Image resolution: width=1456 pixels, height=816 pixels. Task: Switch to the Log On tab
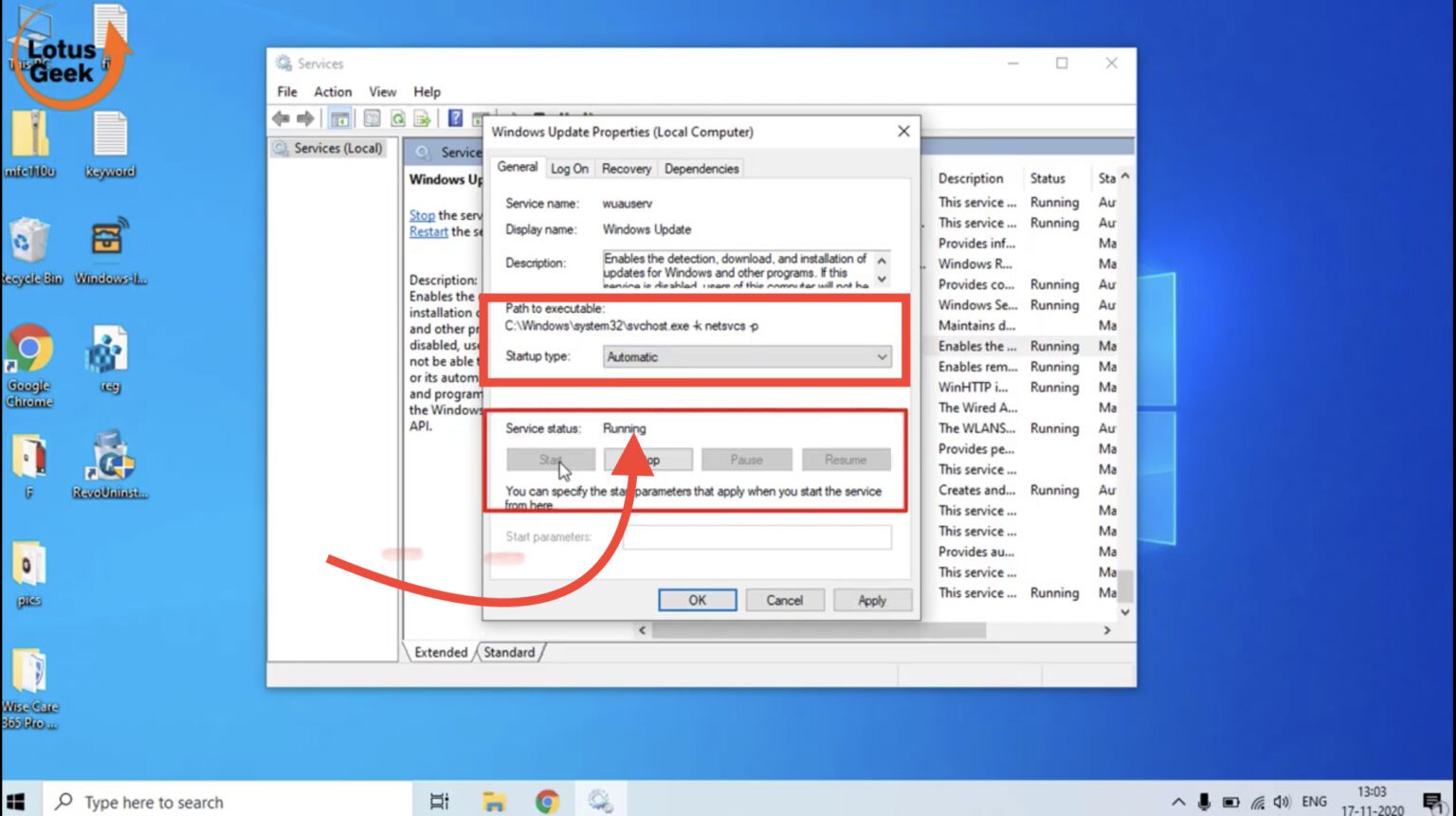pyautogui.click(x=570, y=169)
